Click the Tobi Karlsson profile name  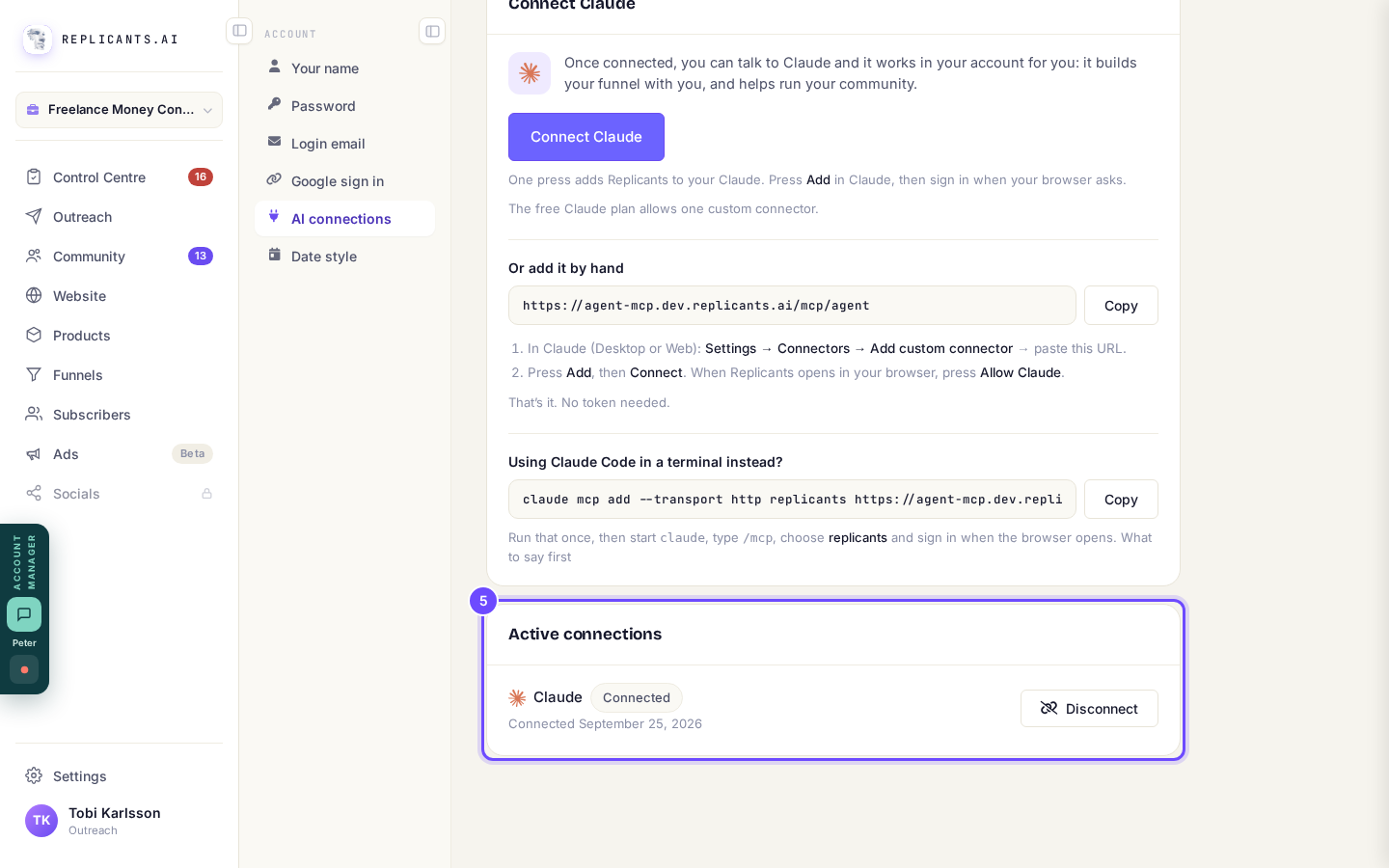pos(115,813)
